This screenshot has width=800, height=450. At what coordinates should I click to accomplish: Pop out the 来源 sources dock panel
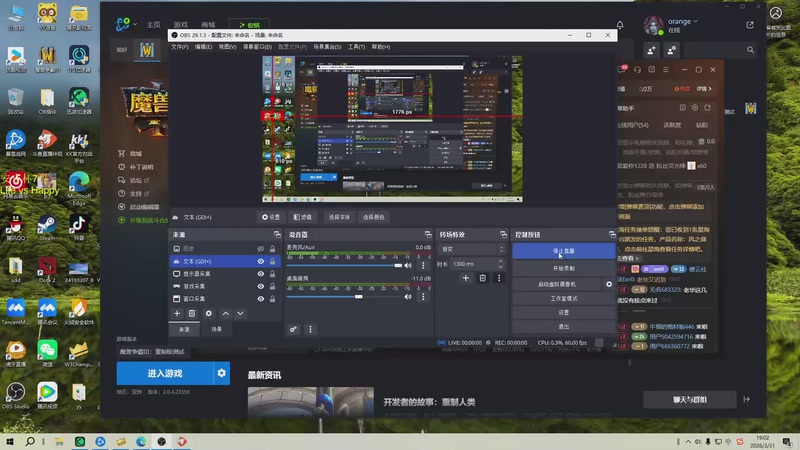click(277, 235)
